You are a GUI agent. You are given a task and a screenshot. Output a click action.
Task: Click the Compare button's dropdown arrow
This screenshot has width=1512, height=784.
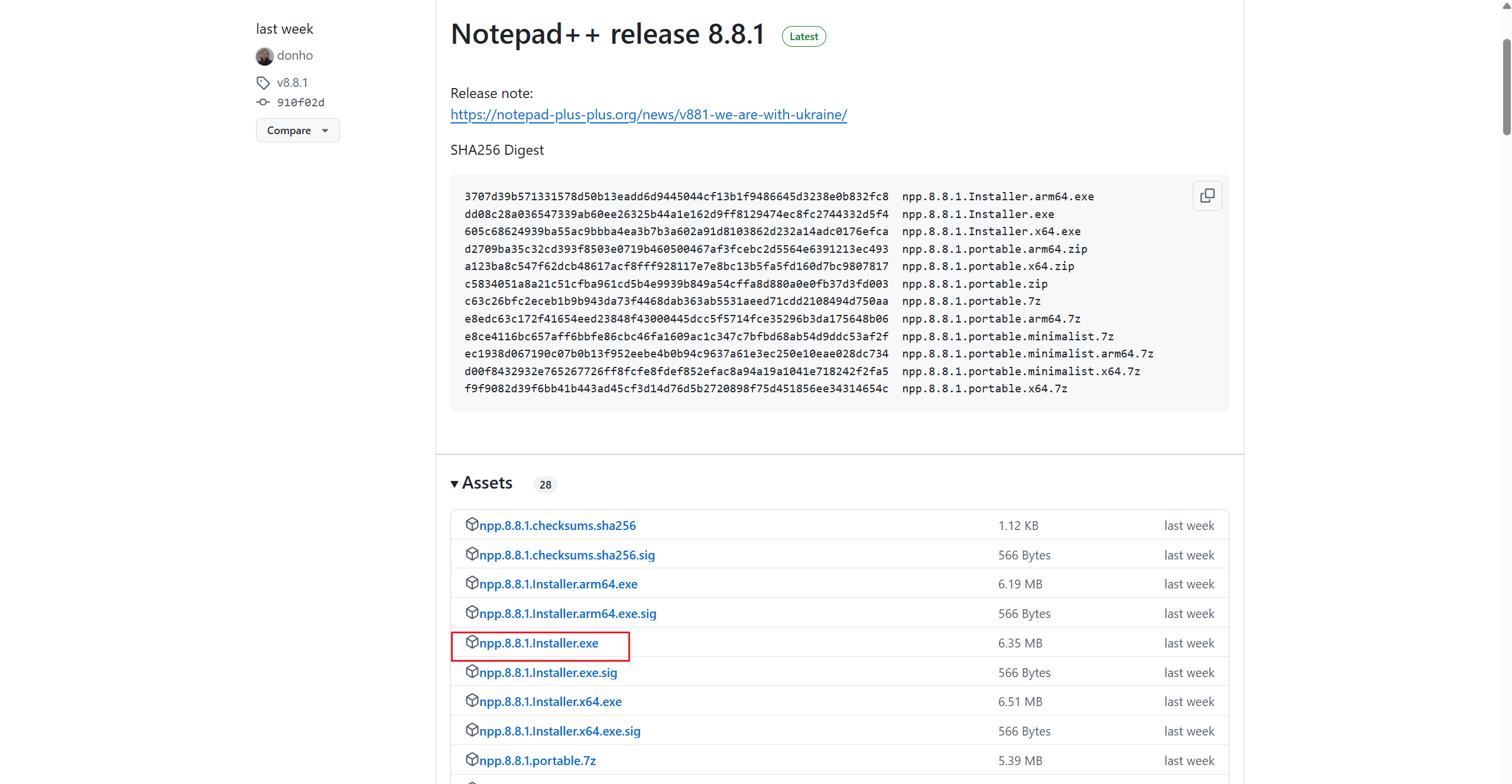click(325, 131)
